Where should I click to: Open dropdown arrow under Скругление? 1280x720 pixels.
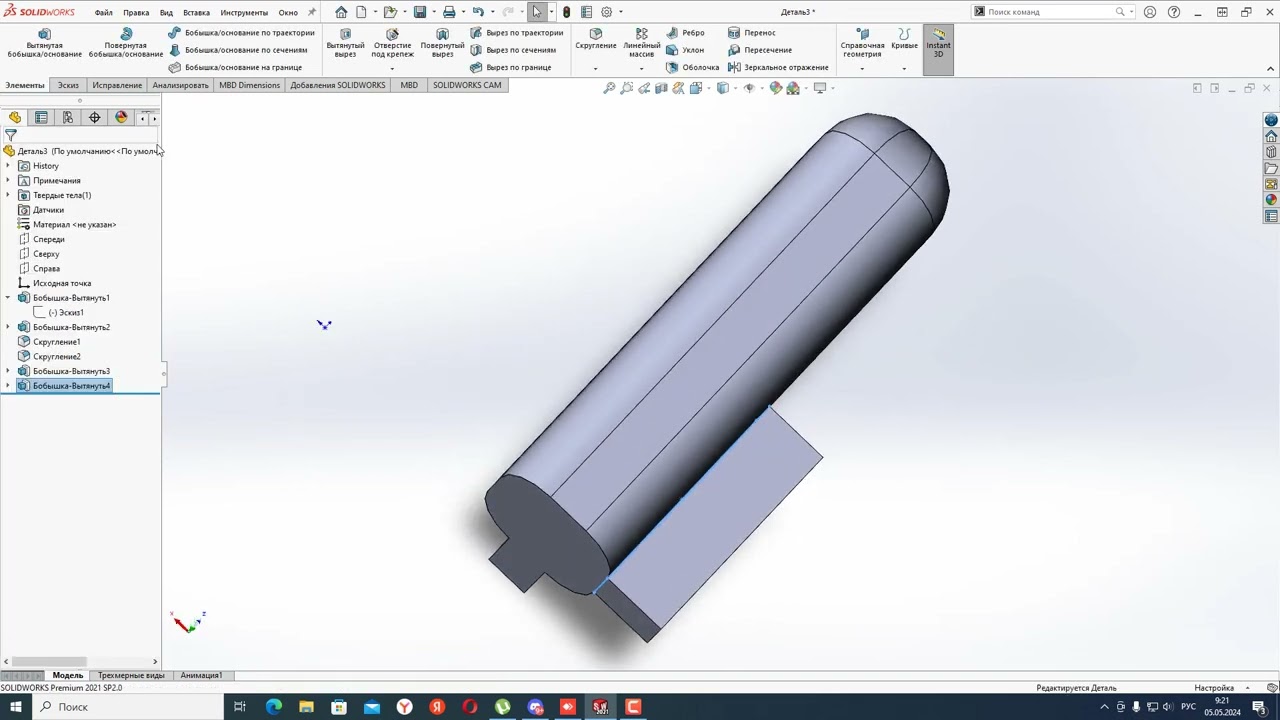click(x=595, y=68)
